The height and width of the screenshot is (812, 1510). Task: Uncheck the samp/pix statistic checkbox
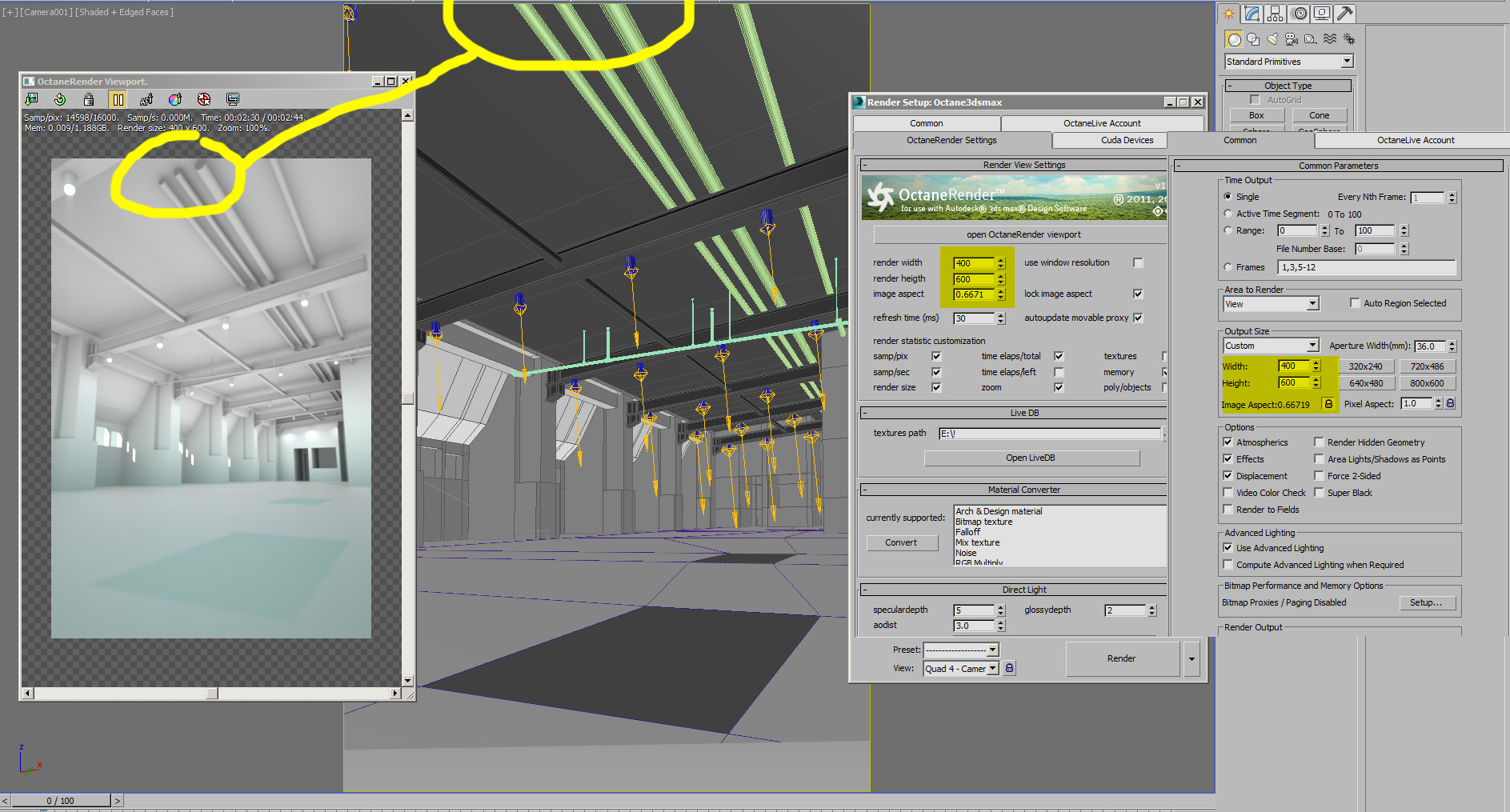pos(936,356)
